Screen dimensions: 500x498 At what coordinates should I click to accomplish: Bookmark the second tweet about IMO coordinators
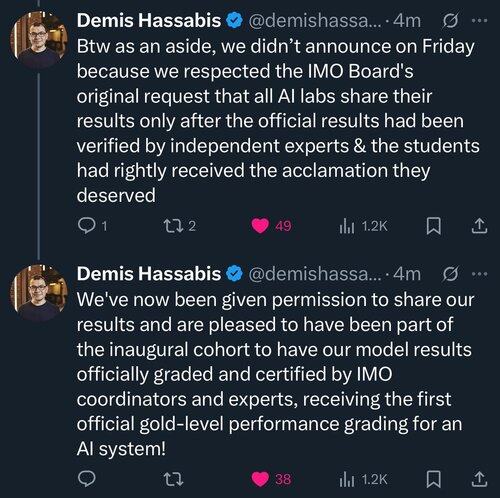coord(434,480)
